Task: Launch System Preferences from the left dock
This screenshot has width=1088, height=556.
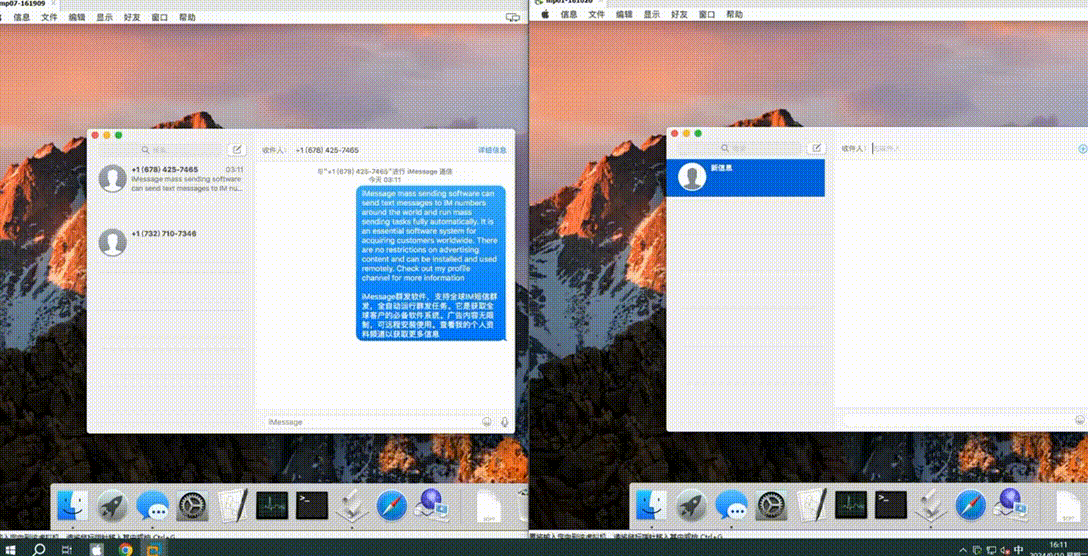Action: (x=192, y=506)
